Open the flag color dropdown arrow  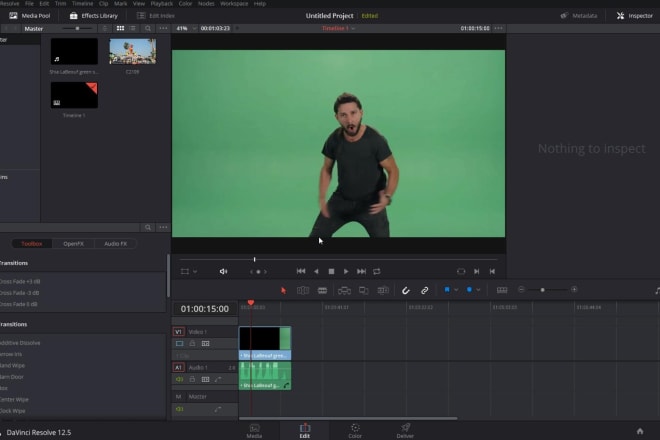point(456,290)
